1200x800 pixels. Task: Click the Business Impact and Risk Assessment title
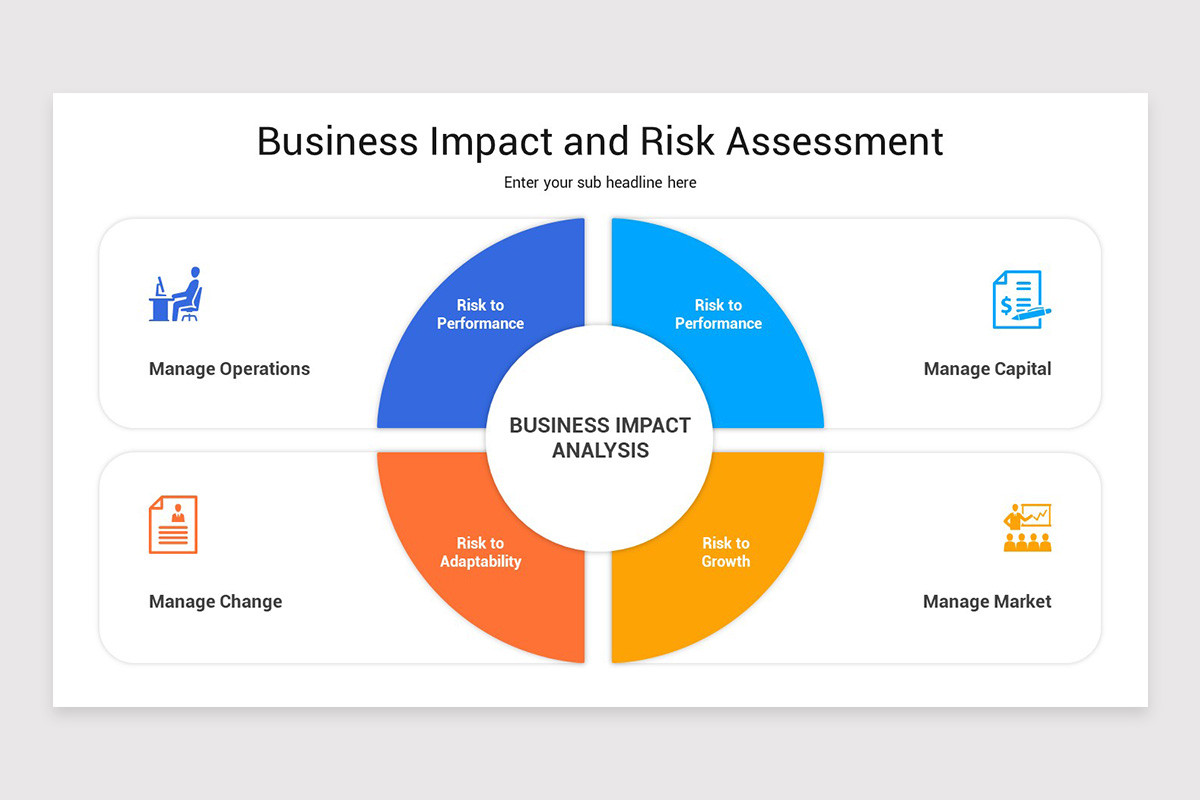600,141
